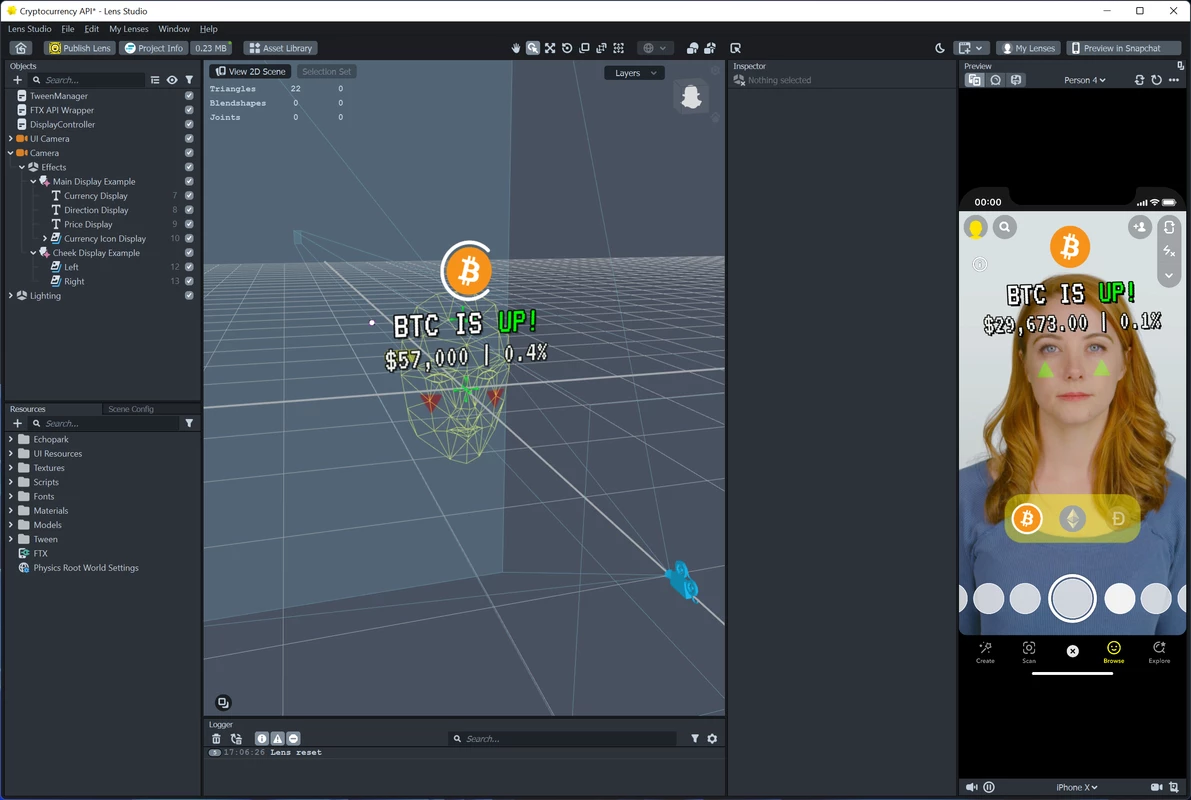Switch to View 2D Scene
The height and width of the screenshot is (800, 1191).
[x=251, y=71]
